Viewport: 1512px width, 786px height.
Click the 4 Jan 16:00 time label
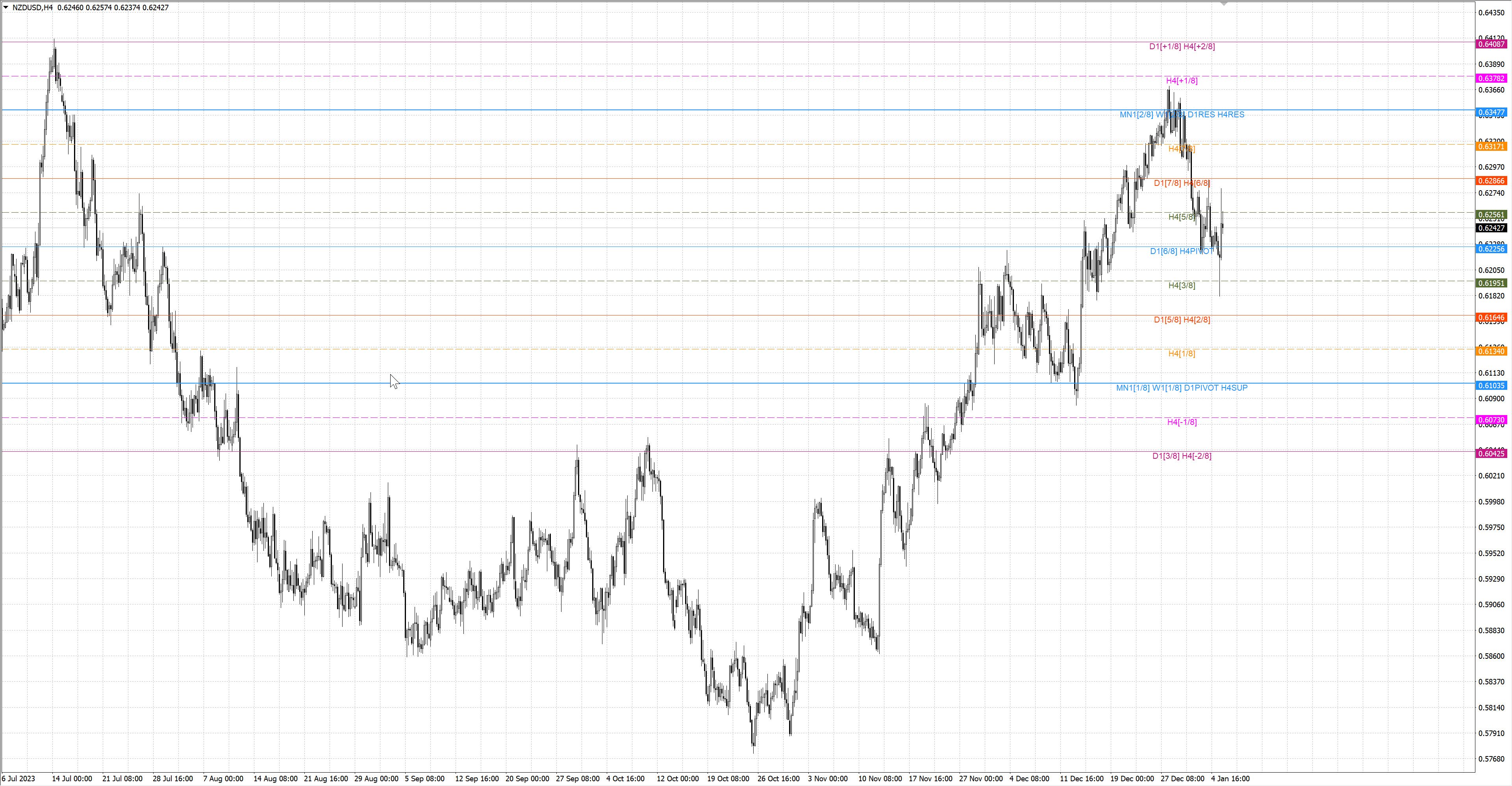coord(1230,779)
